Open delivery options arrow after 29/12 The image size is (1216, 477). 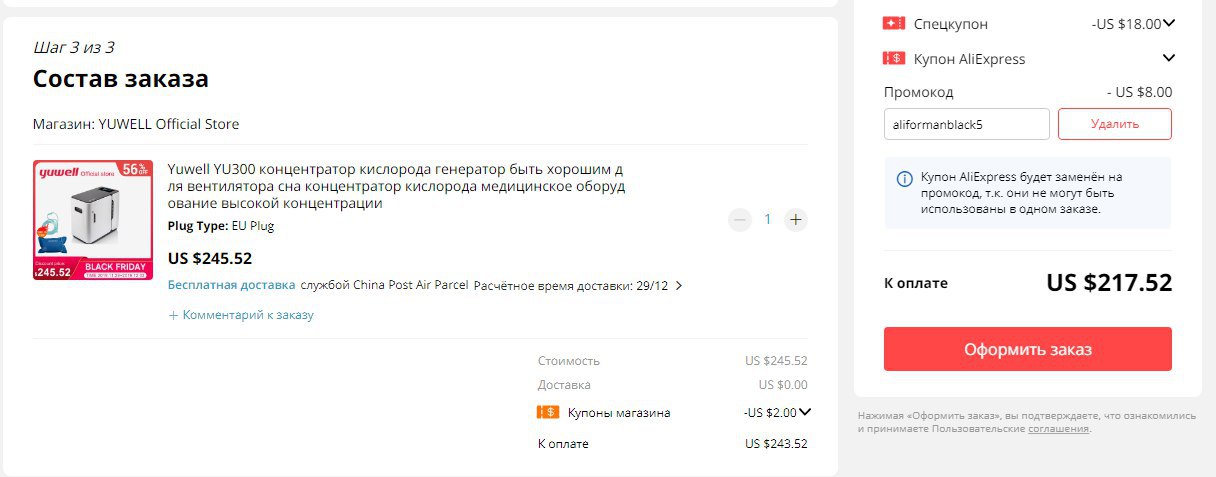point(679,285)
